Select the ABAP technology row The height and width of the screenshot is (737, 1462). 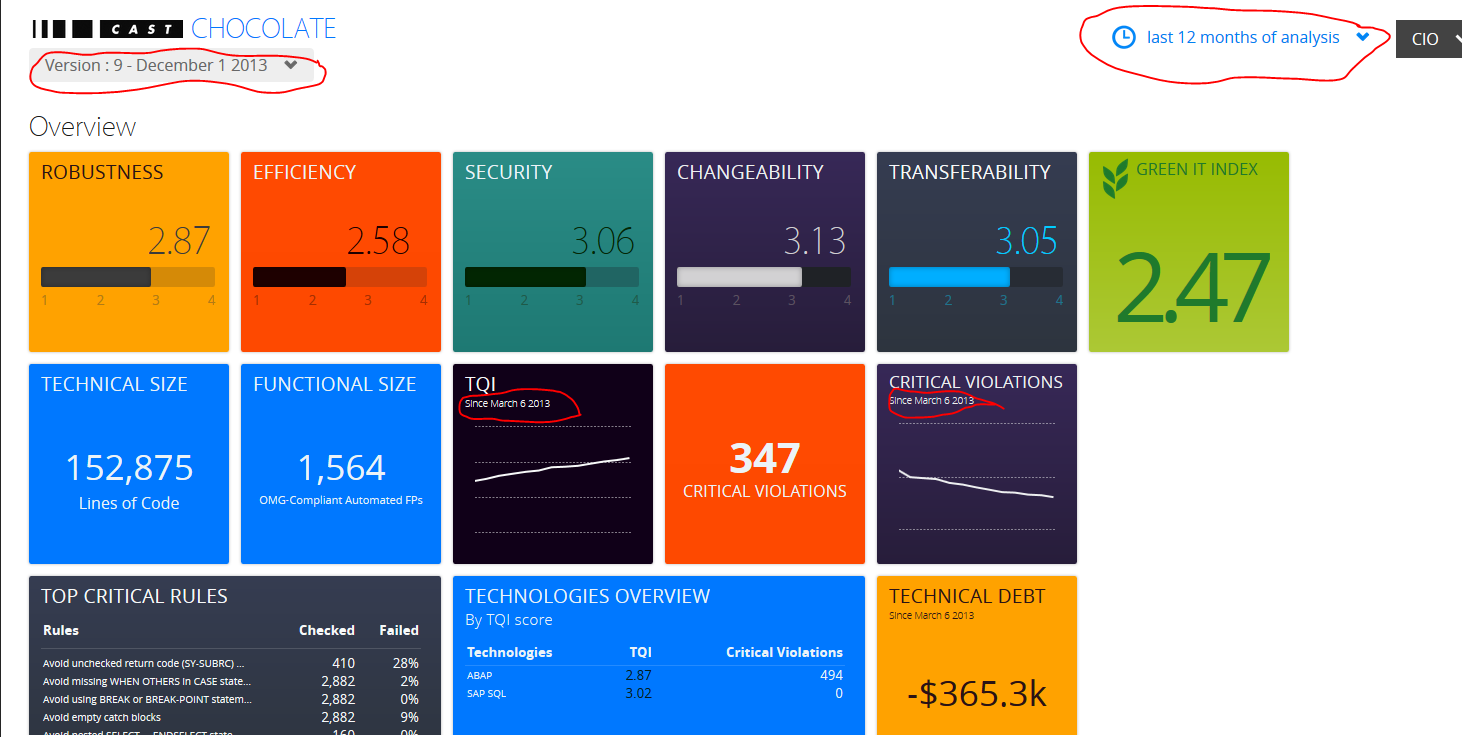point(655,675)
